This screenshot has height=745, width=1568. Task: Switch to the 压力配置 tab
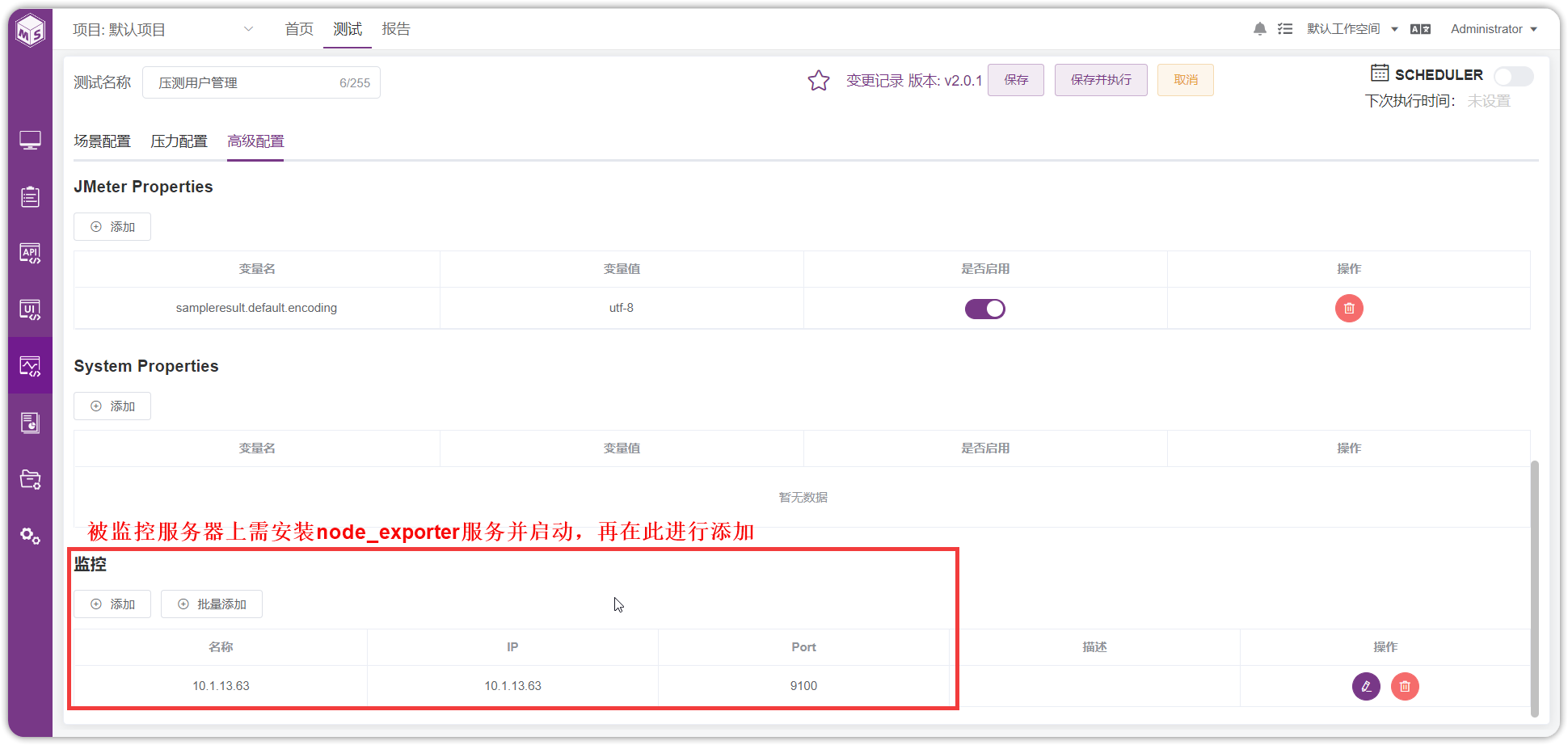point(179,141)
